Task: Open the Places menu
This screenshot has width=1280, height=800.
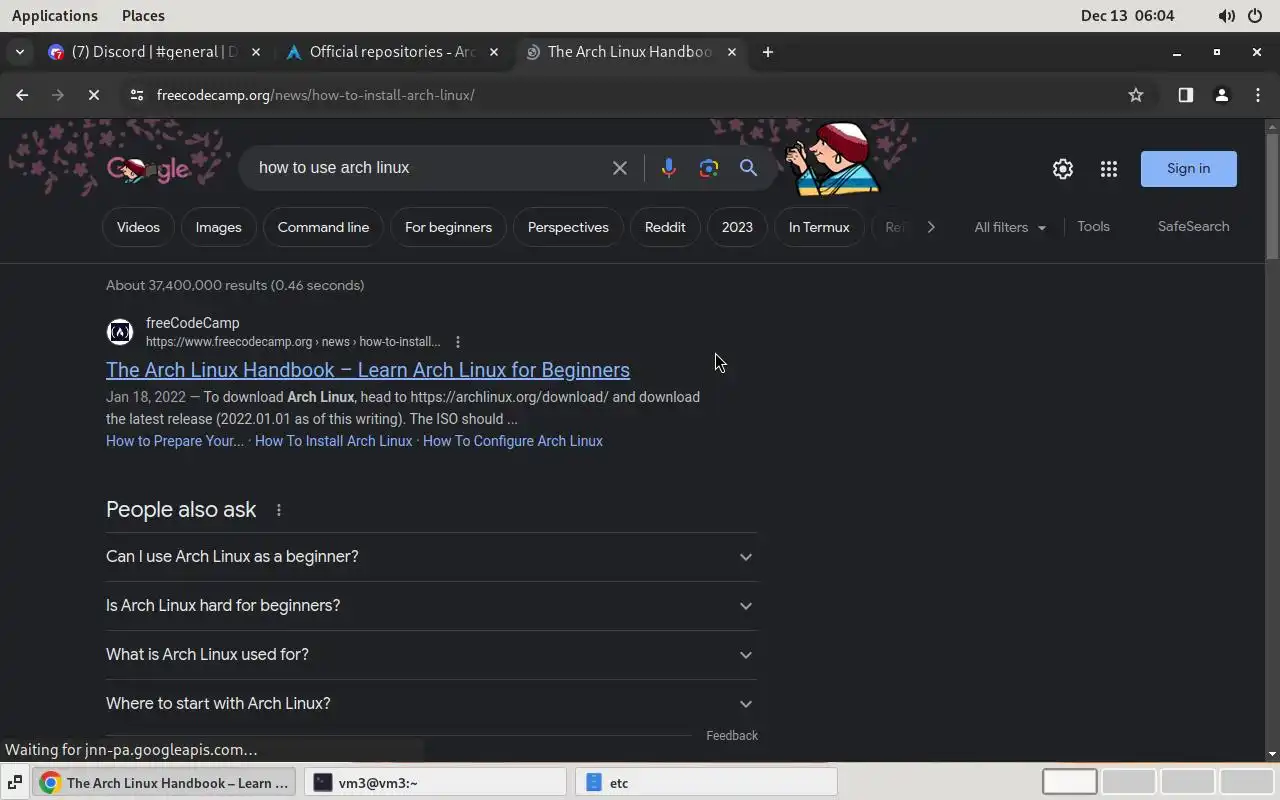Action: click(x=143, y=16)
